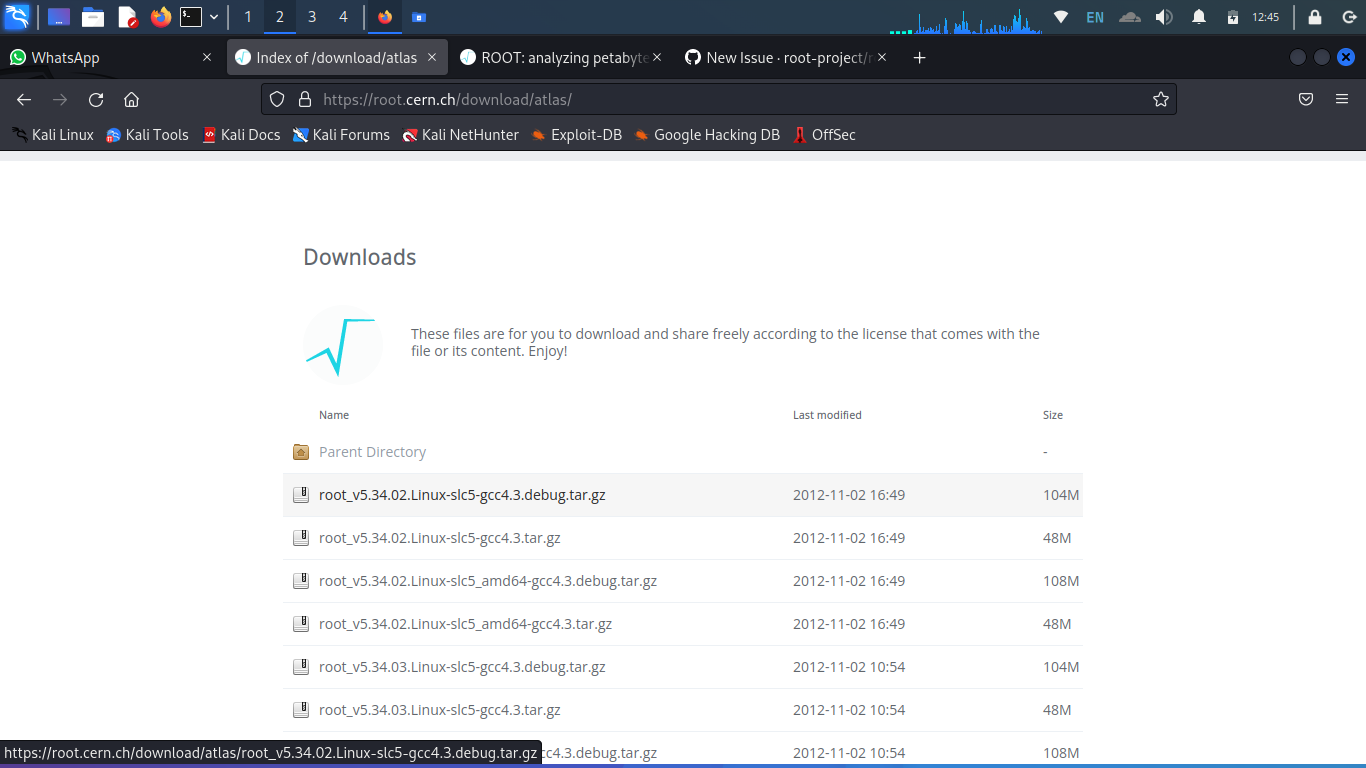The width and height of the screenshot is (1366, 768).
Task: Open Firefox's hamburger menu
Action: click(x=1342, y=99)
